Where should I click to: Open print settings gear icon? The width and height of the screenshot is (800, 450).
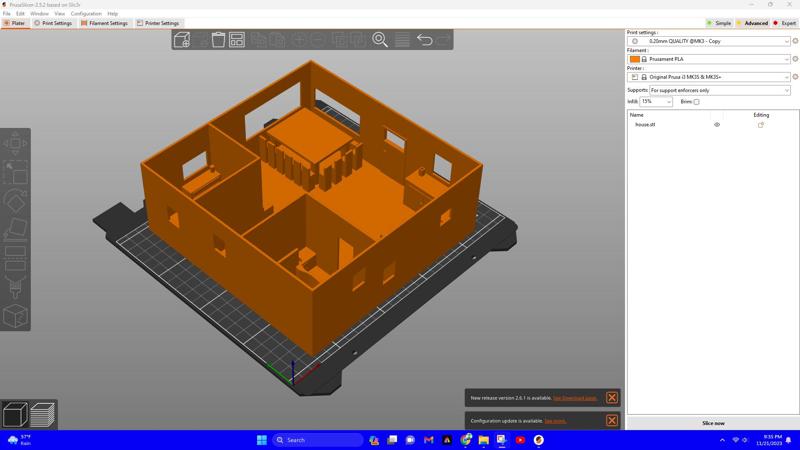[795, 41]
